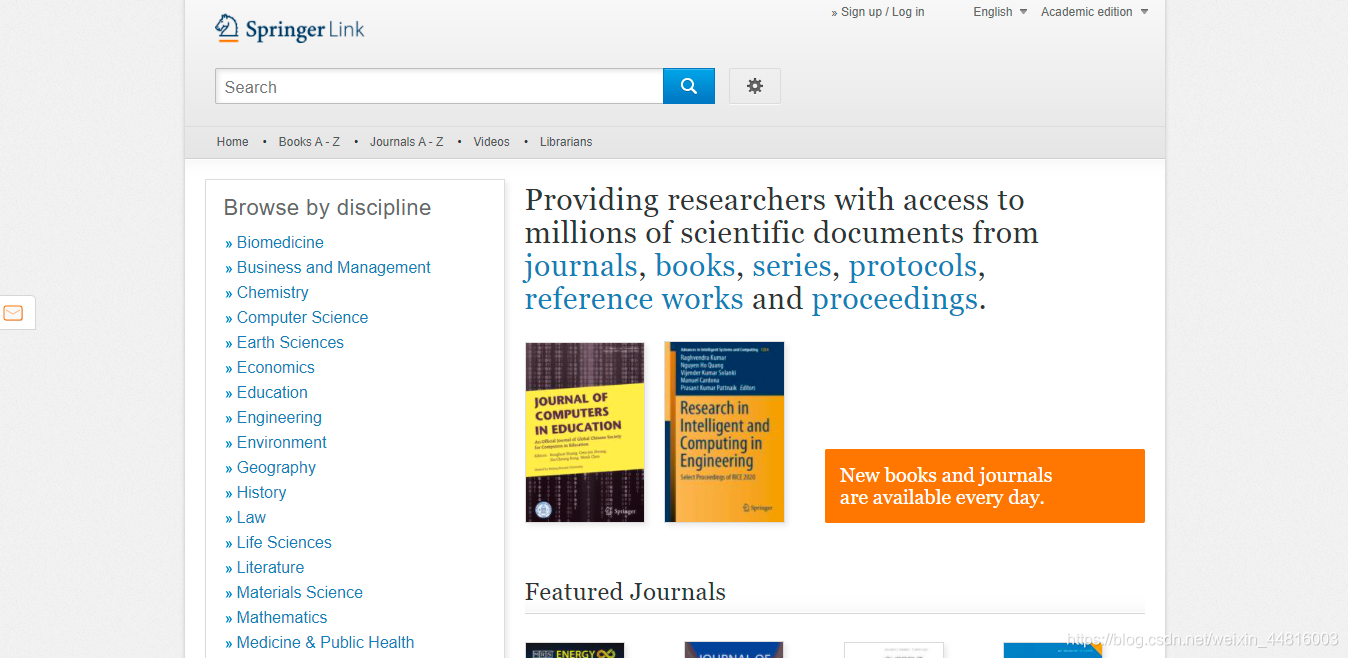Browse the Chemistry discipline
This screenshot has width=1348, height=658.
point(272,292)
